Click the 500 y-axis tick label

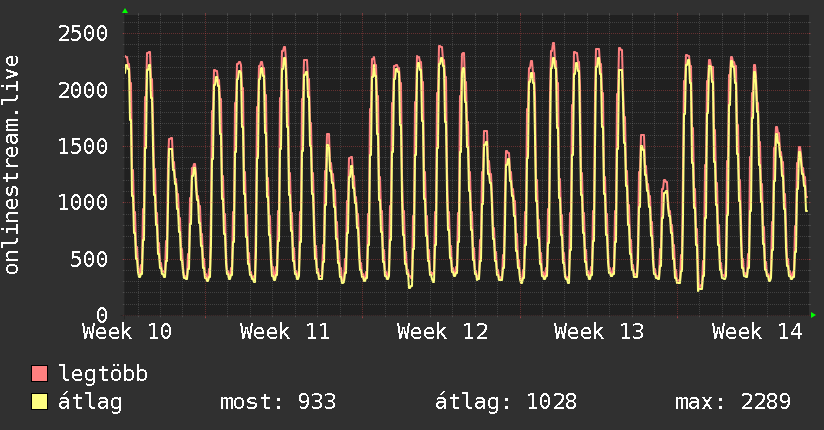click(89, 259)
